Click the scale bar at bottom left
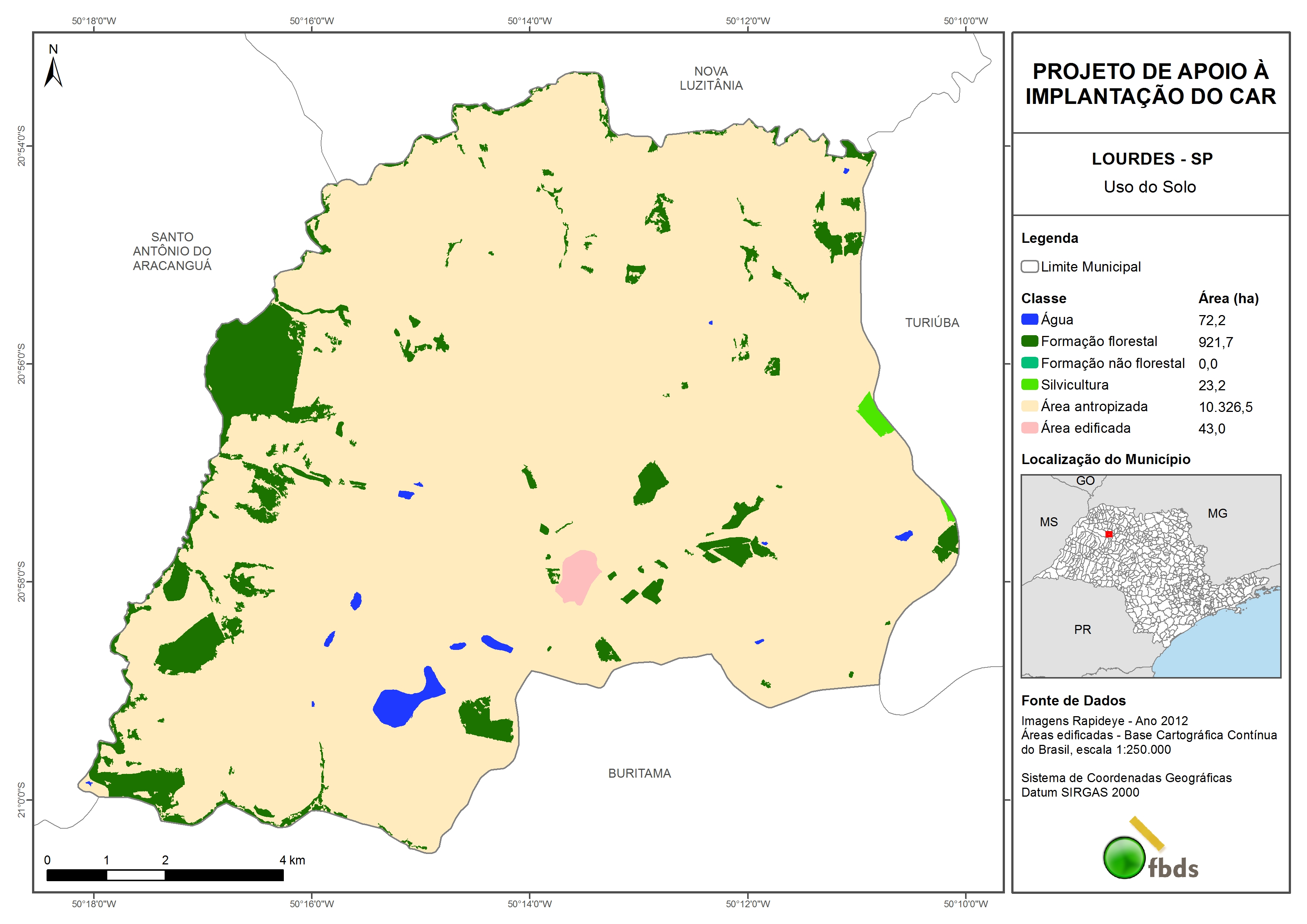 pyautogui.click(x=165, y=875)
